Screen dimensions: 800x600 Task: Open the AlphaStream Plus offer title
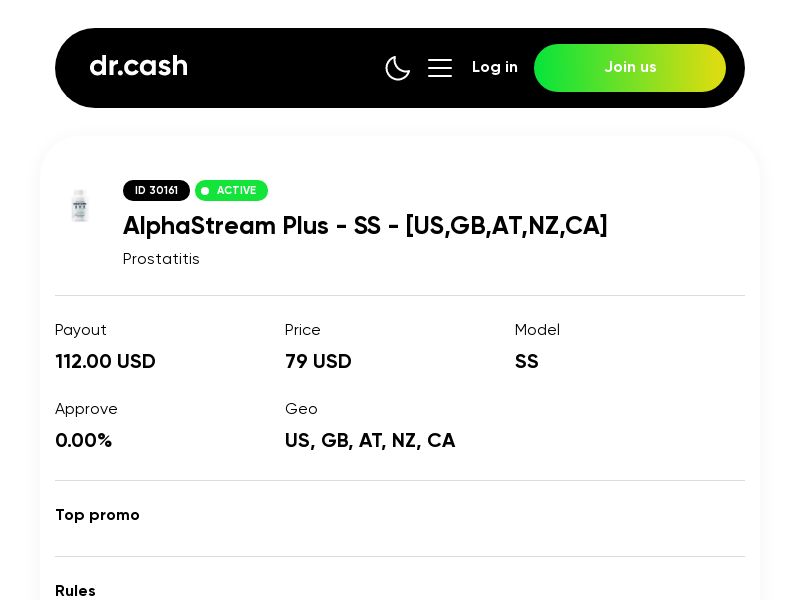pos(365,226)
